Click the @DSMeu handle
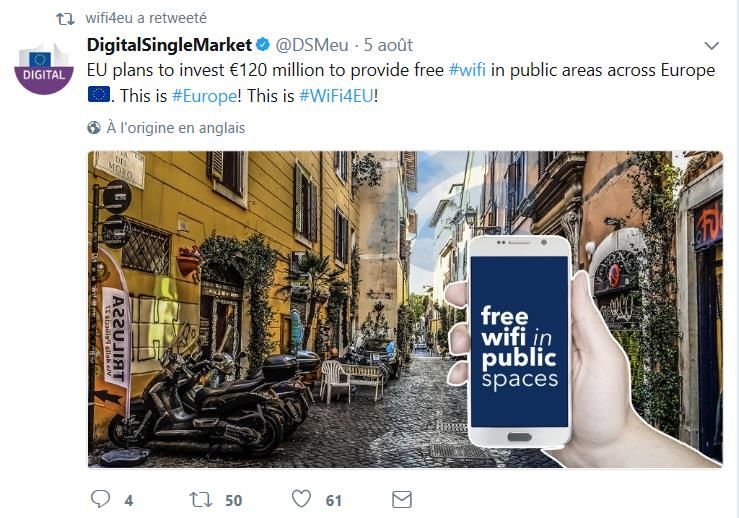This screenshot has height=518, width=739. (x=312, y=45)
